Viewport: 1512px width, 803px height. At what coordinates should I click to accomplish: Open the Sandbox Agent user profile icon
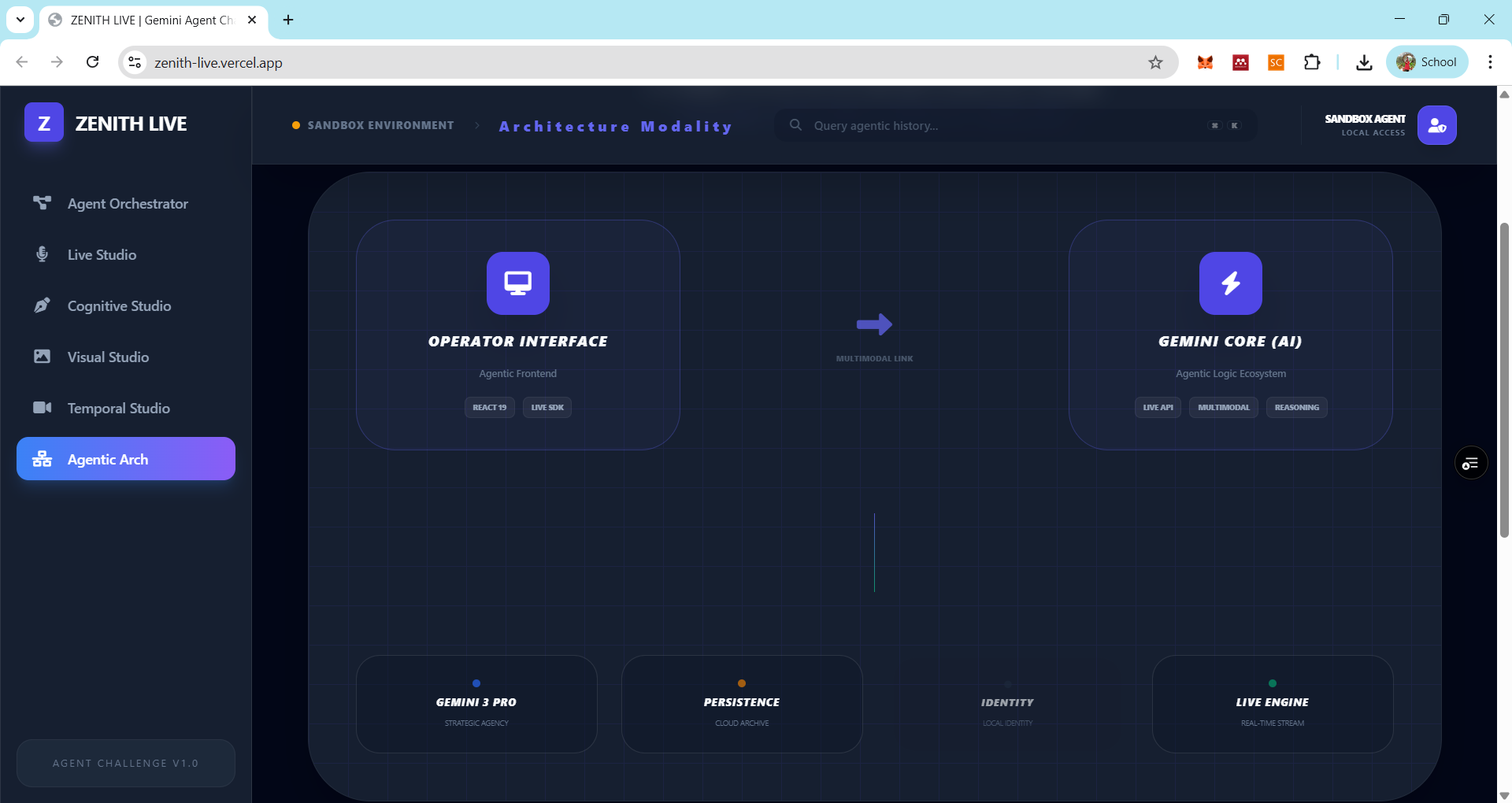(x=1437, y=125)
